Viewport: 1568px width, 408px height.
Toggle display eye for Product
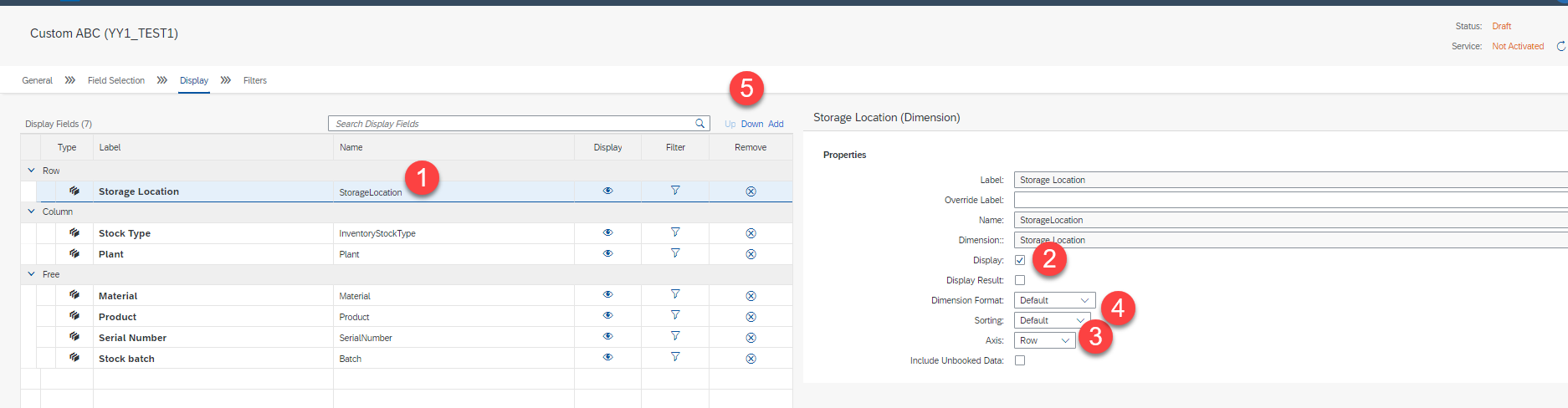click(607, 315)
